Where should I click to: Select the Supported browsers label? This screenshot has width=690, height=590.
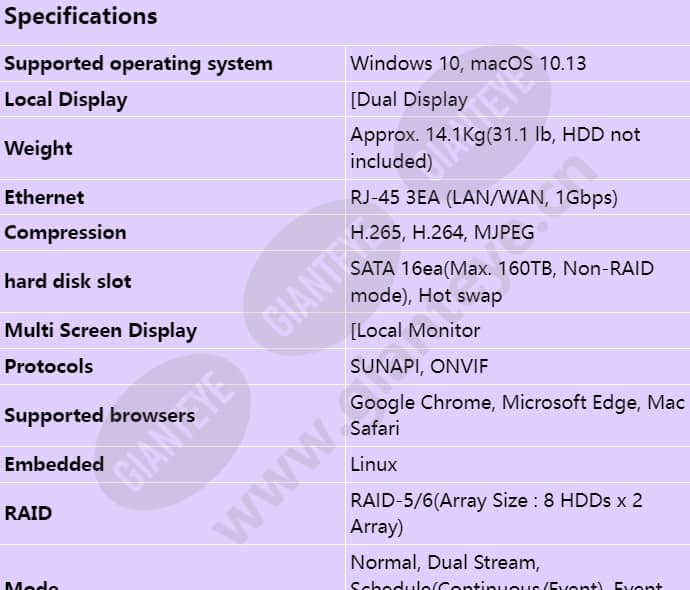point(99,416)
